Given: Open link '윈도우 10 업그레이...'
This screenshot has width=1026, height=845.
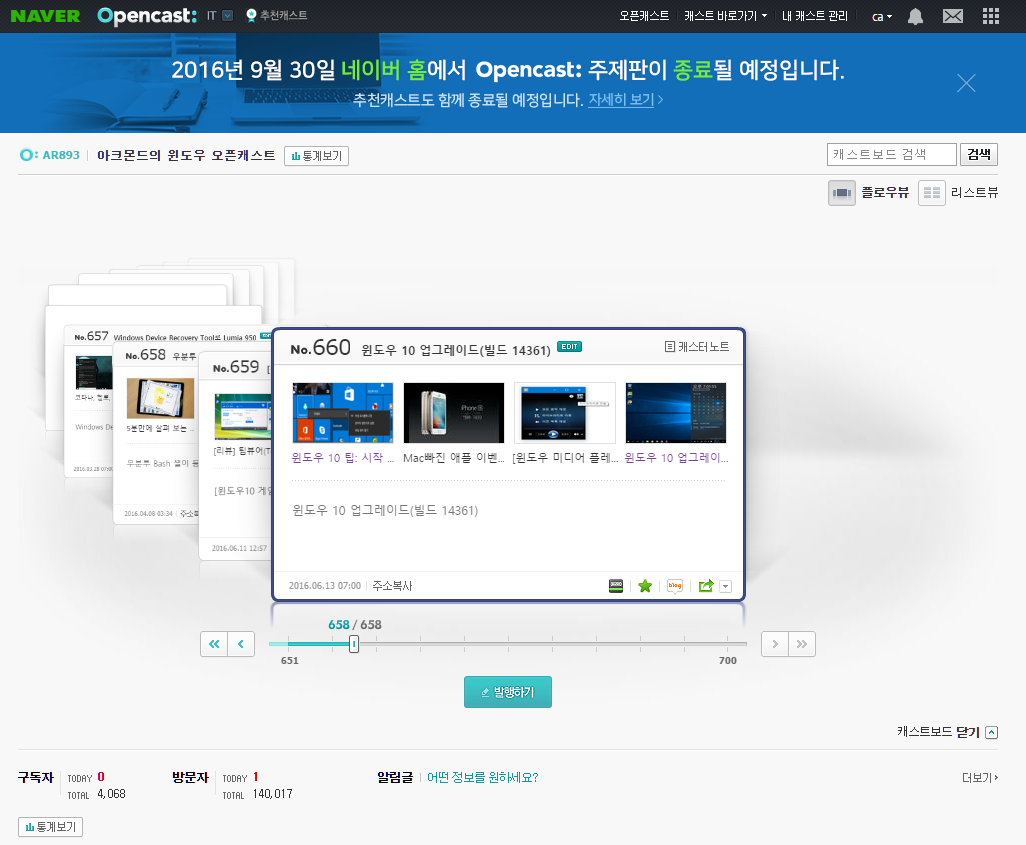Looking at the screenshot, I should 677,458.
